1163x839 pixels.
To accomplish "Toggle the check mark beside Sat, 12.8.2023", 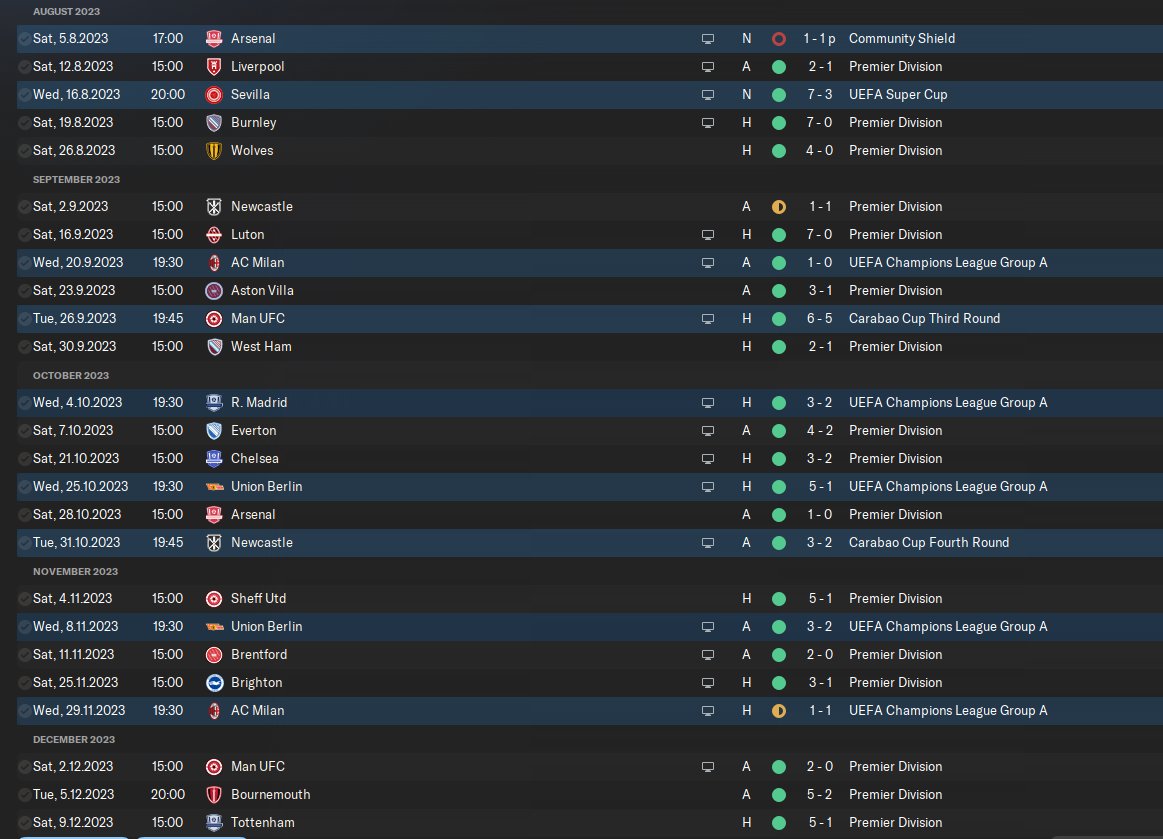I will (24, 67).
